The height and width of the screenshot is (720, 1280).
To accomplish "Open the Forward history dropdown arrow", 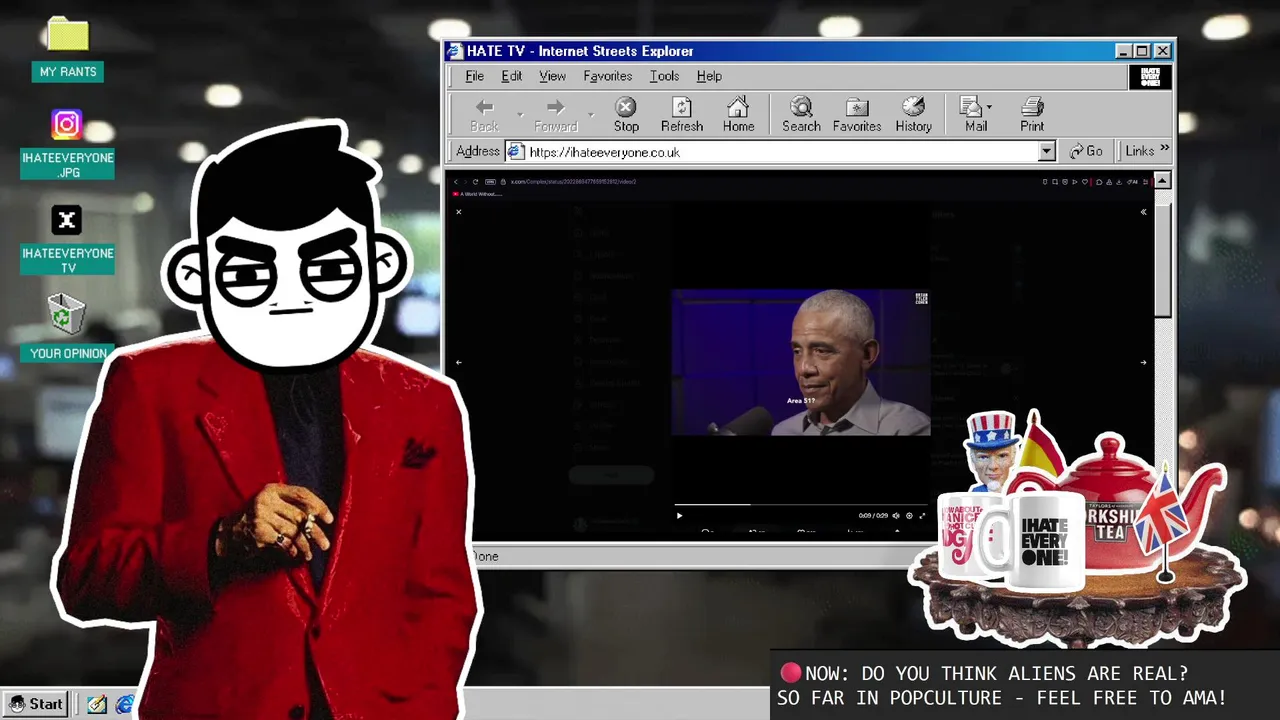I will [591, 115].
